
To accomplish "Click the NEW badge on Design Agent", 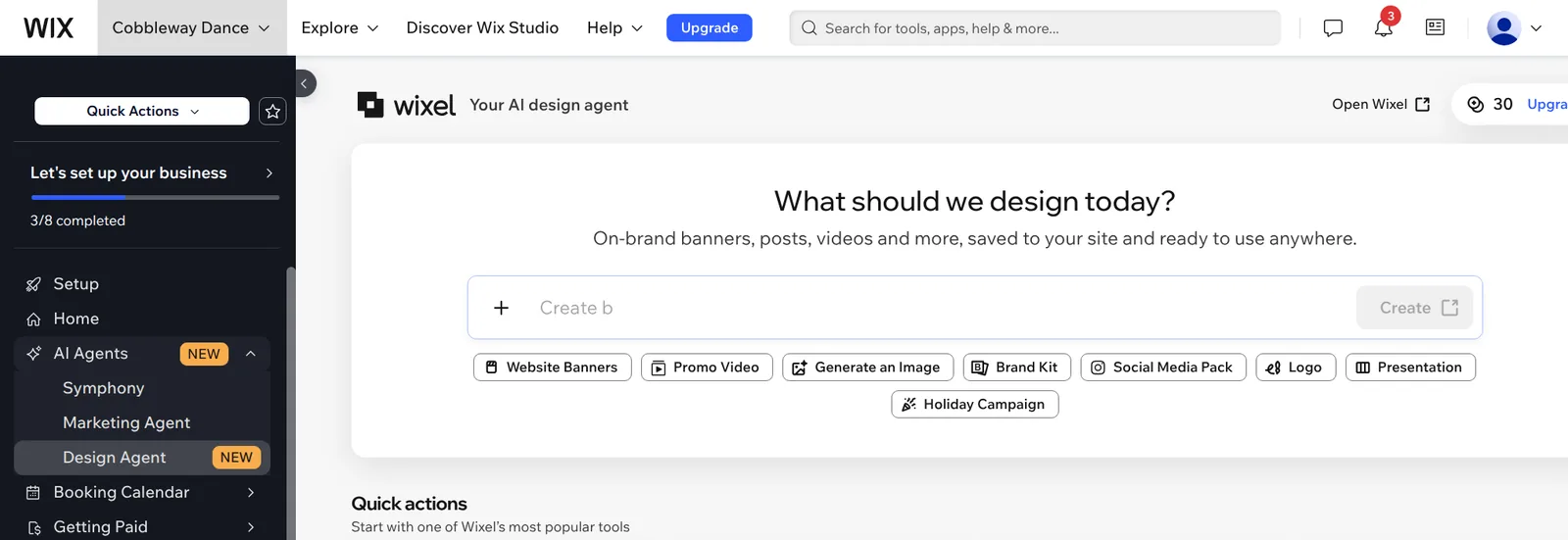I will tap(236, 458).
